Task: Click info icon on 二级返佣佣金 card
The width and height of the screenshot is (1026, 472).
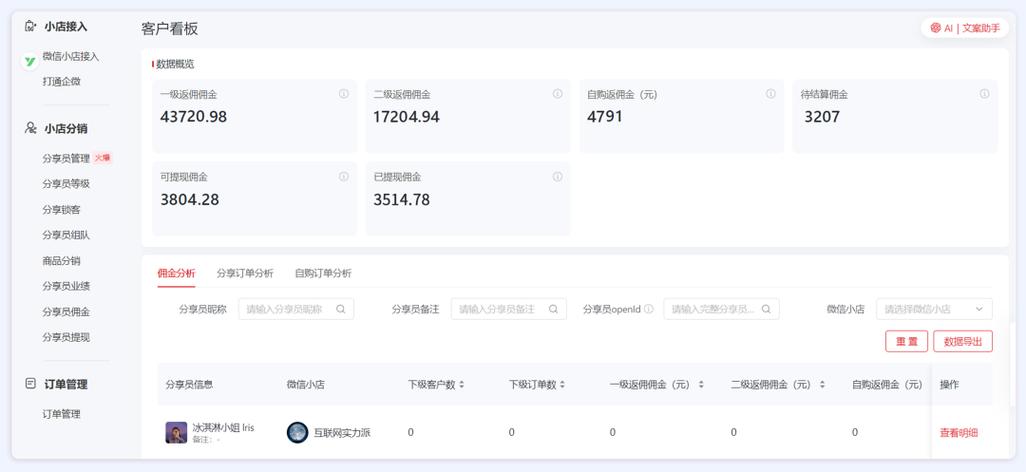Action: point(557,94)
